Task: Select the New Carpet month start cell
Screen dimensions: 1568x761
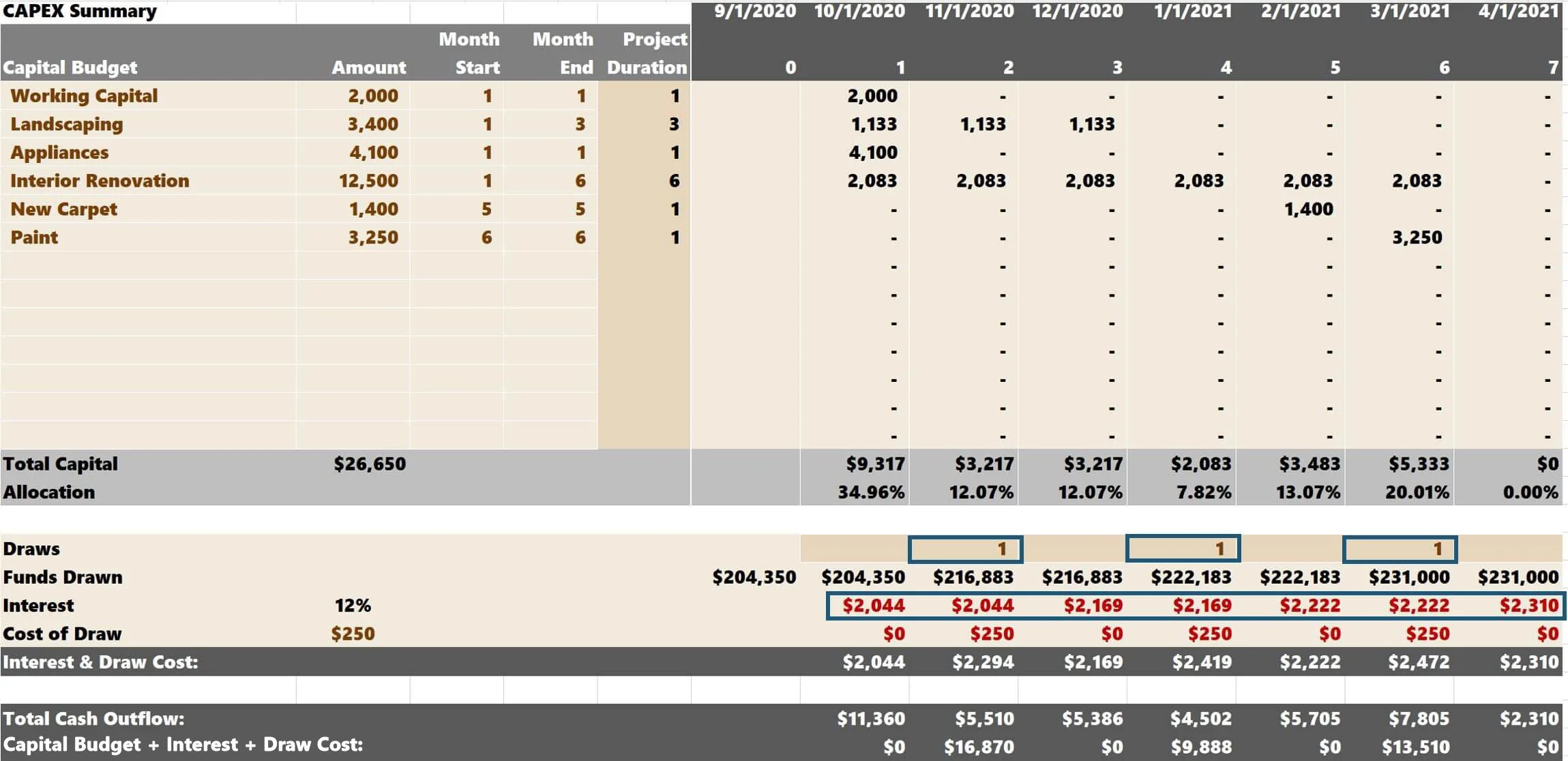Action: point(486,209)
